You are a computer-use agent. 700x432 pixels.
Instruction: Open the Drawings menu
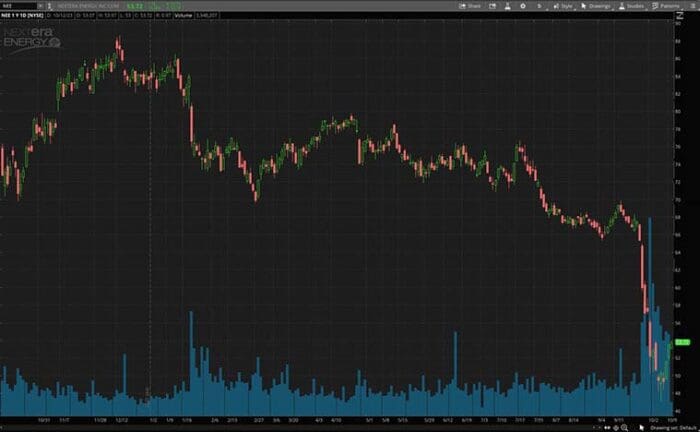[596, 6]
